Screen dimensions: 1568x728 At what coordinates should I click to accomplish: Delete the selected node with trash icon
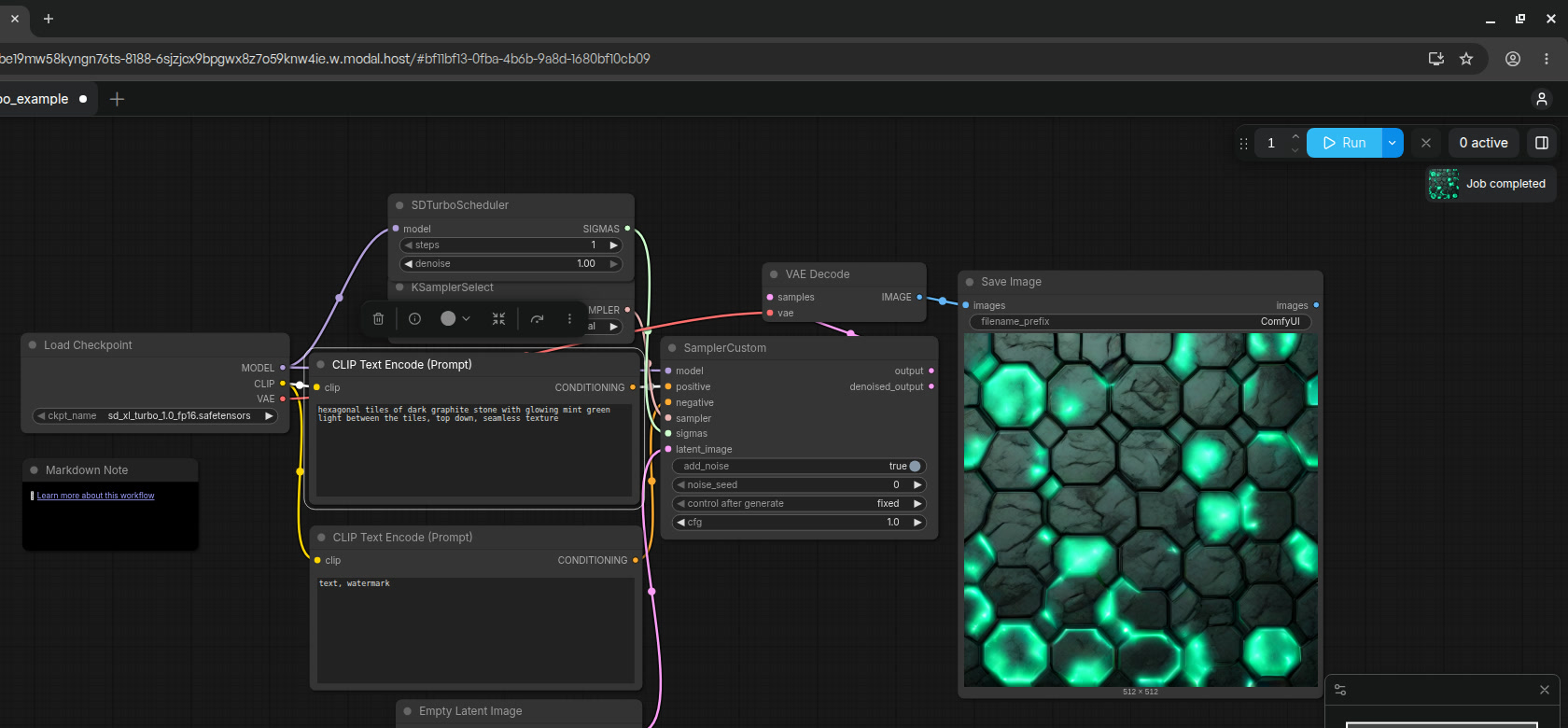(x=378, y=318)
